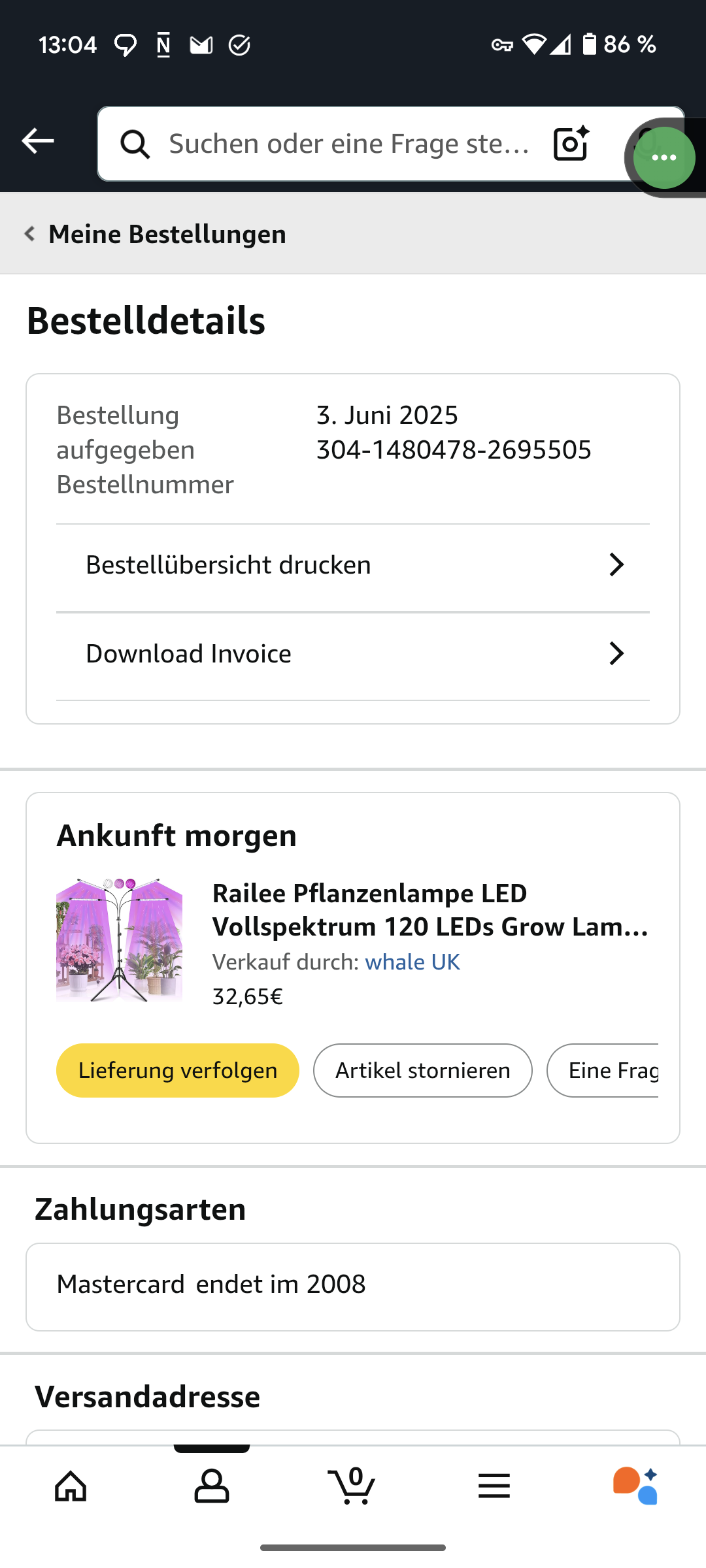This screenshot has width=706, height=1568.
Task: Tap the grow lamp product thumbnail
Action: (x=120, y=940)
